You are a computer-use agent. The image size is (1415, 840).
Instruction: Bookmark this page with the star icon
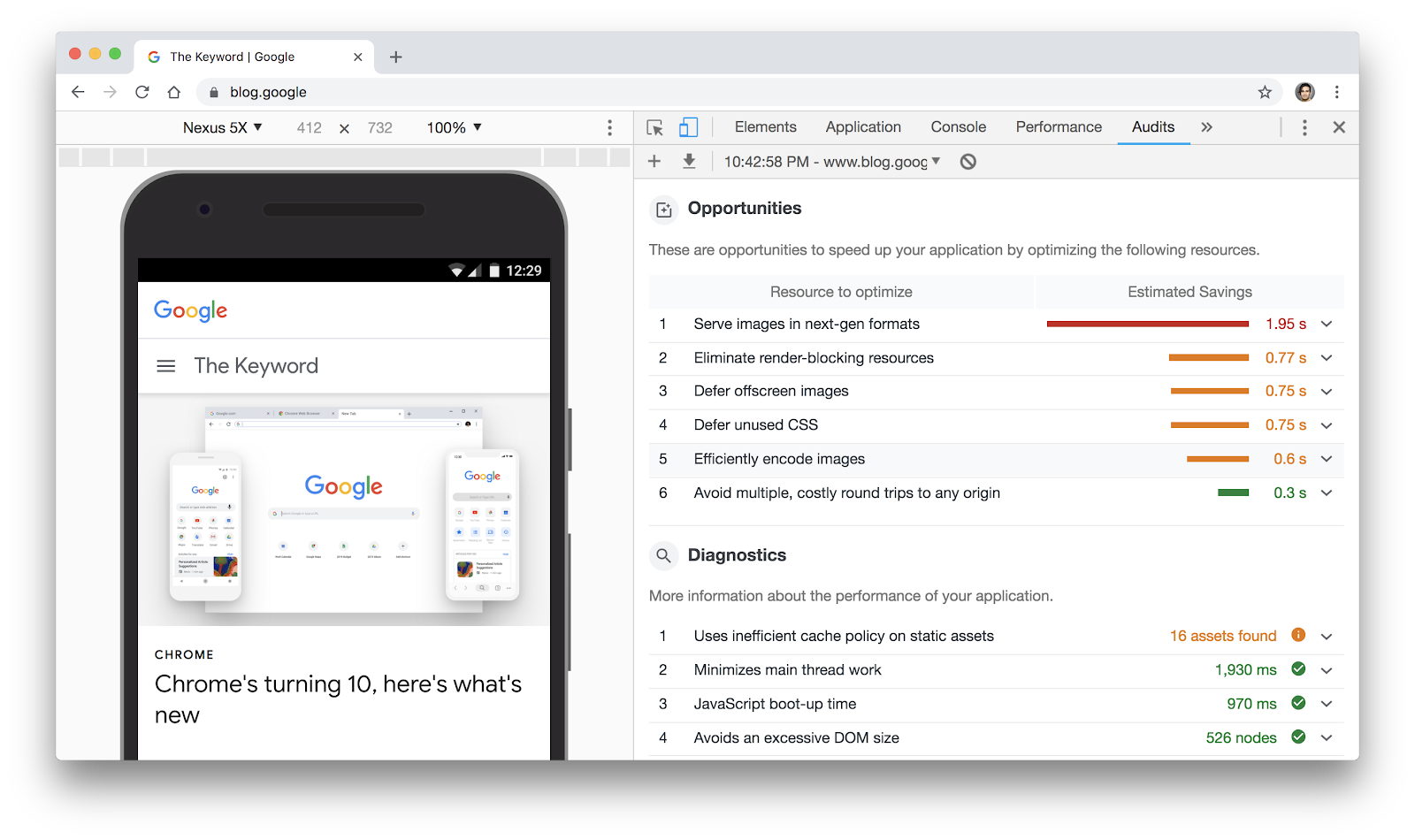(1266, 92)
